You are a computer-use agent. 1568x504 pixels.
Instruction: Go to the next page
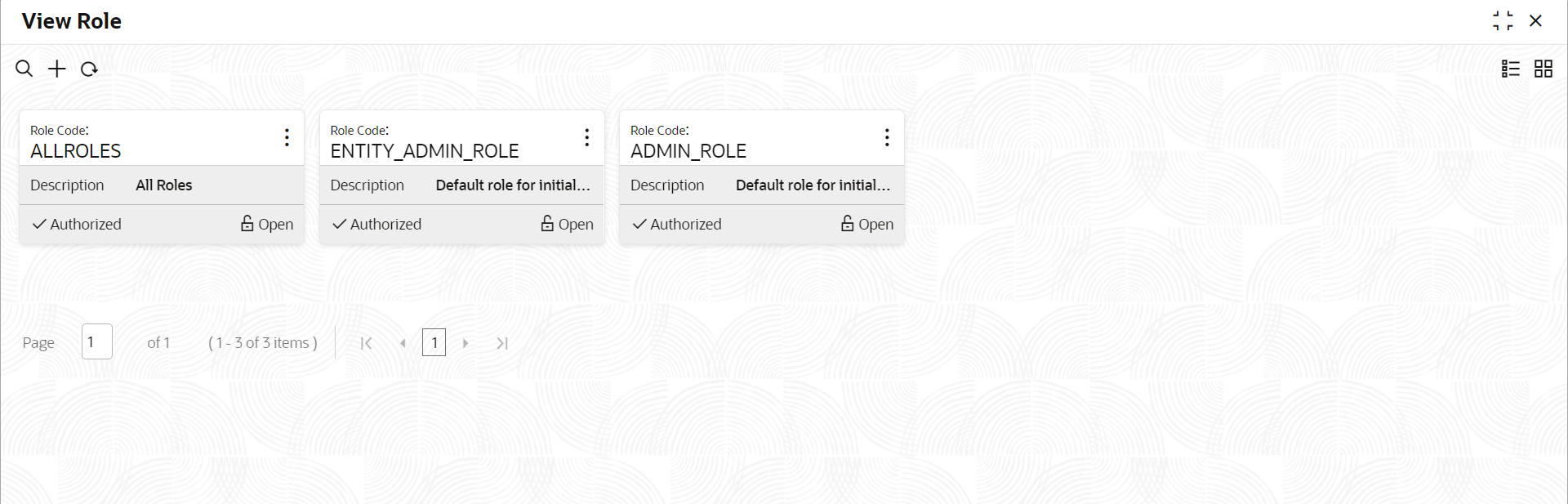(x=465, y=343)
